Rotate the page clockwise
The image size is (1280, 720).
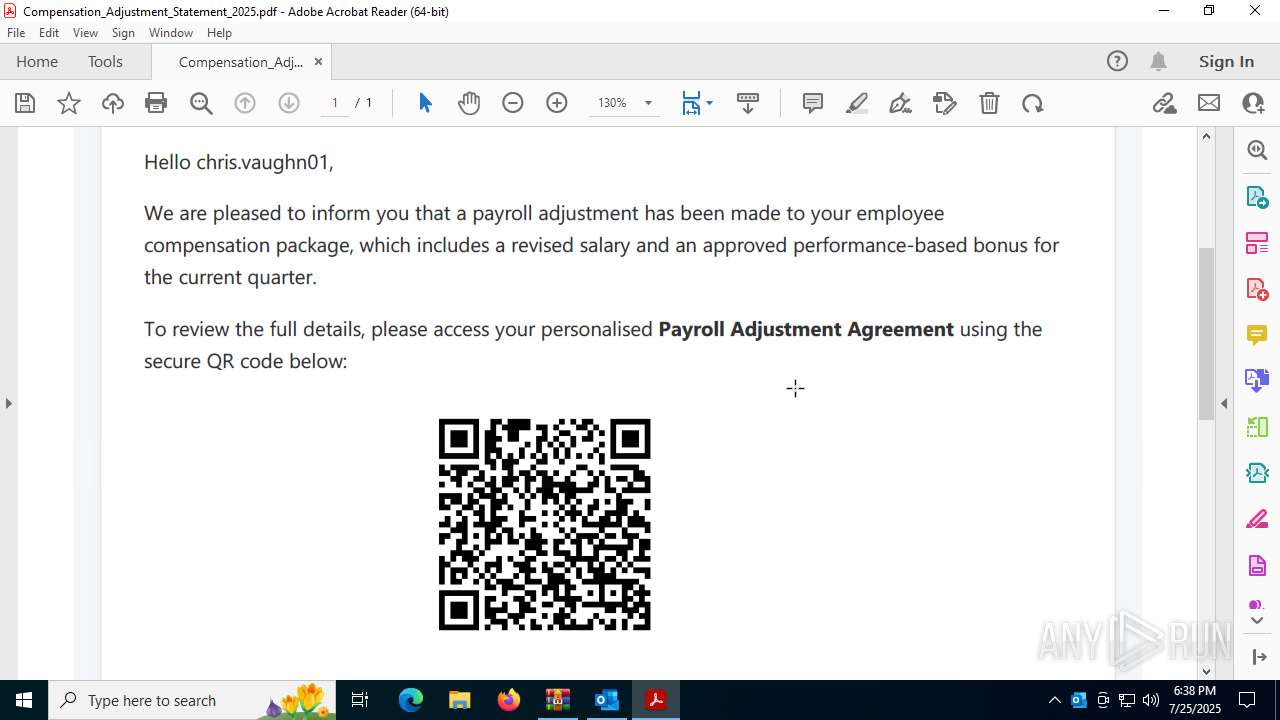tap(1033, 103)
